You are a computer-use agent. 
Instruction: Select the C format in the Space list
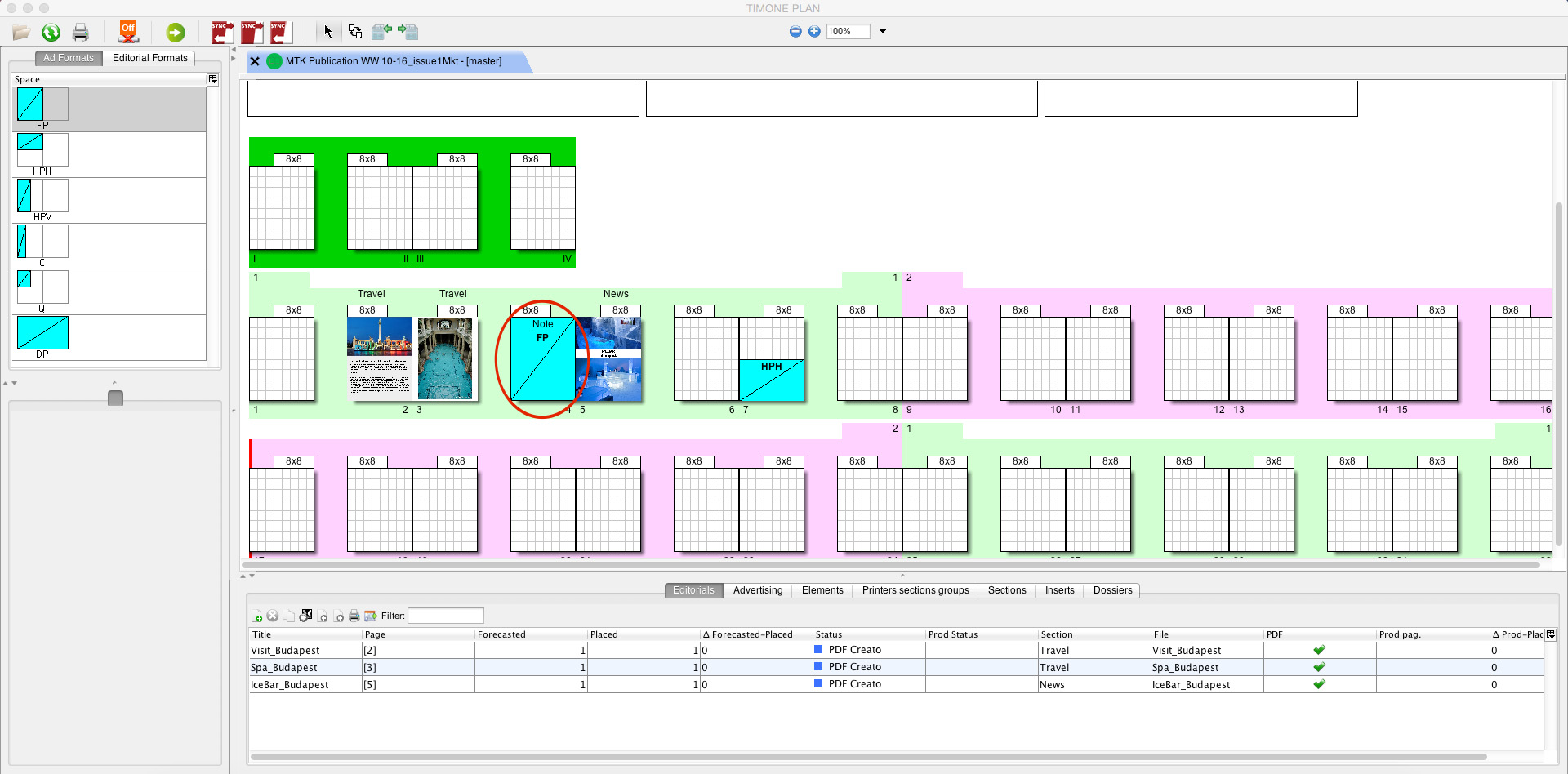click(x=109, y=246)
